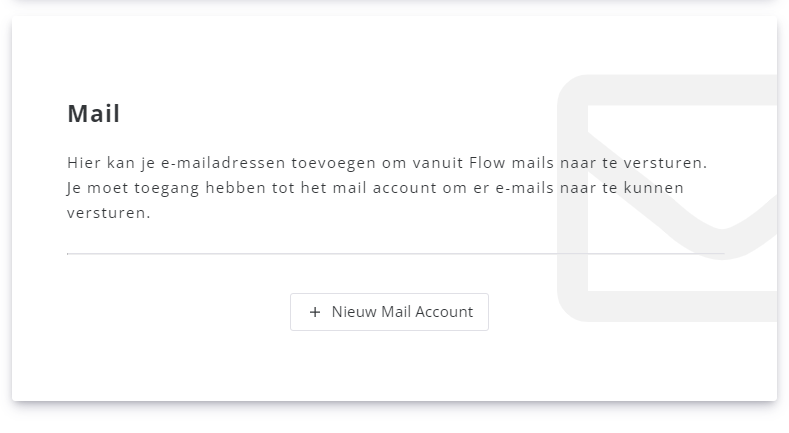This screenshot has width=789, height=433.
Task: Click the blank space left of the Nieuw button
Action: pos(180,312)
